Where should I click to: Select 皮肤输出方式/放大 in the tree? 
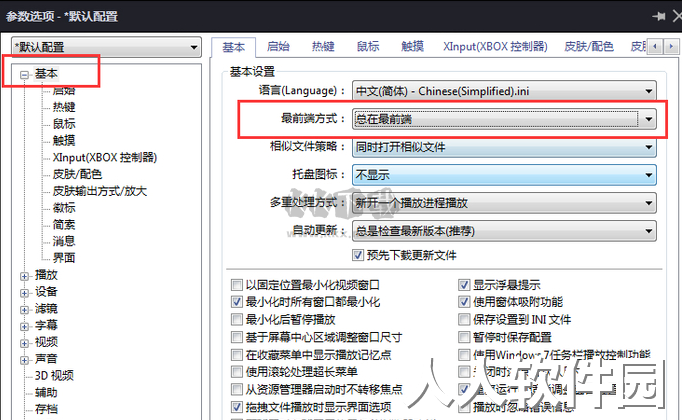100,191
